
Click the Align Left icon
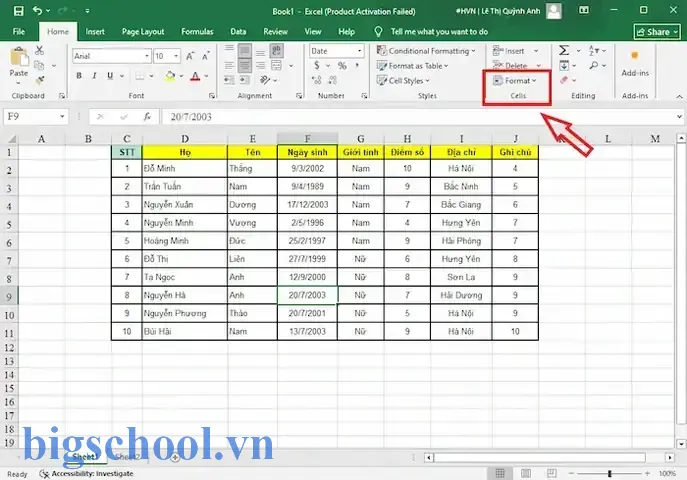click(x=229, y=66)
